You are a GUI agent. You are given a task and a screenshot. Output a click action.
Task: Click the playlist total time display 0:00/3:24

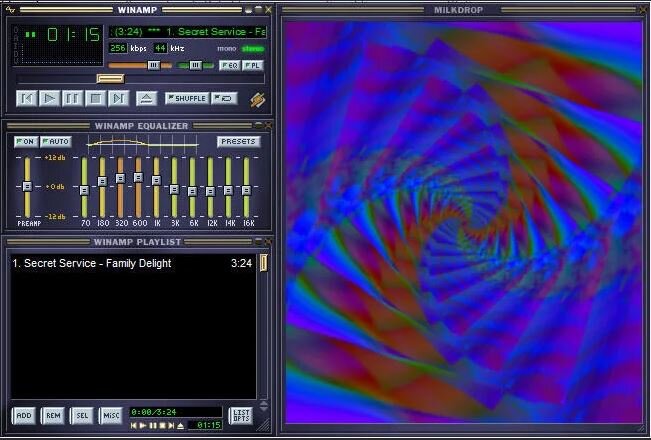click(x=176, y=412)
